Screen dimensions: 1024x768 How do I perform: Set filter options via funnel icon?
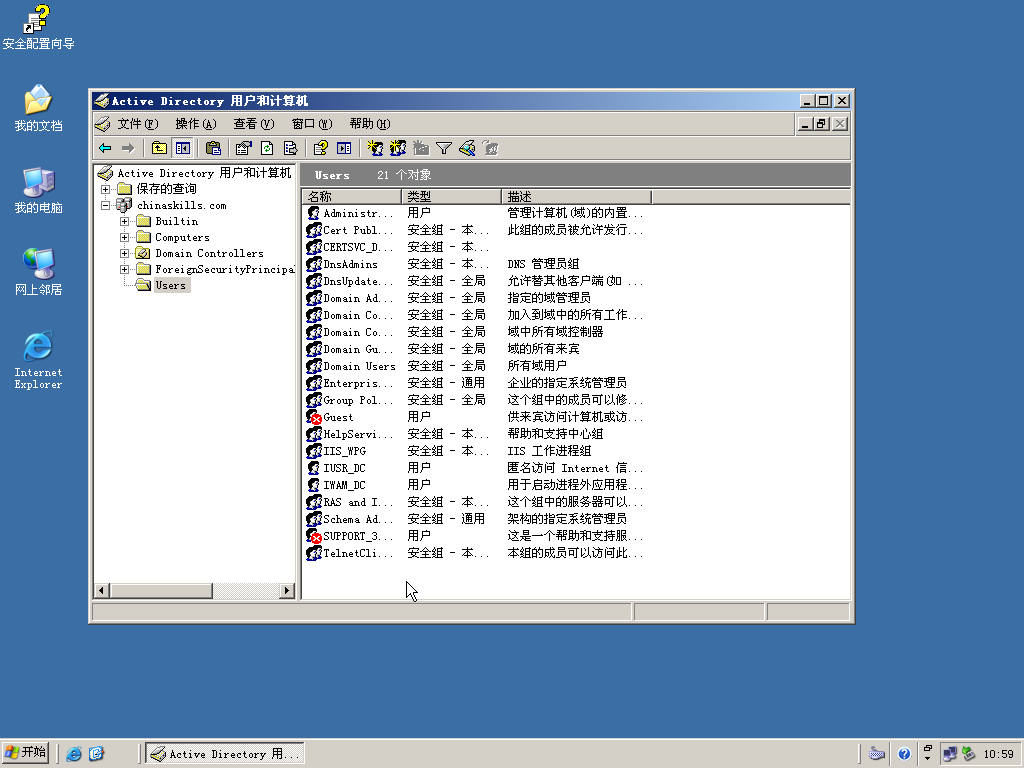[444, 148]
